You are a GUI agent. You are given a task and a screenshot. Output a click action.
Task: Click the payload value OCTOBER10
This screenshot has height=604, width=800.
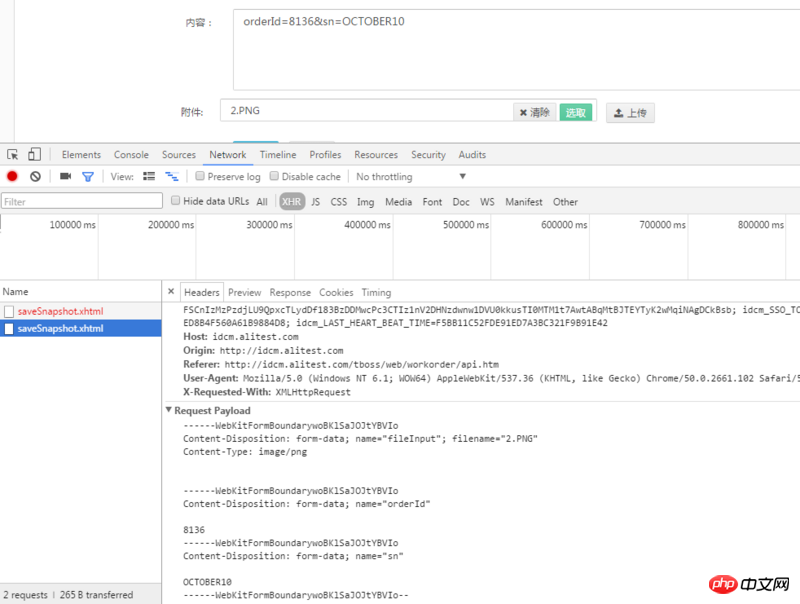click(207, 582)
